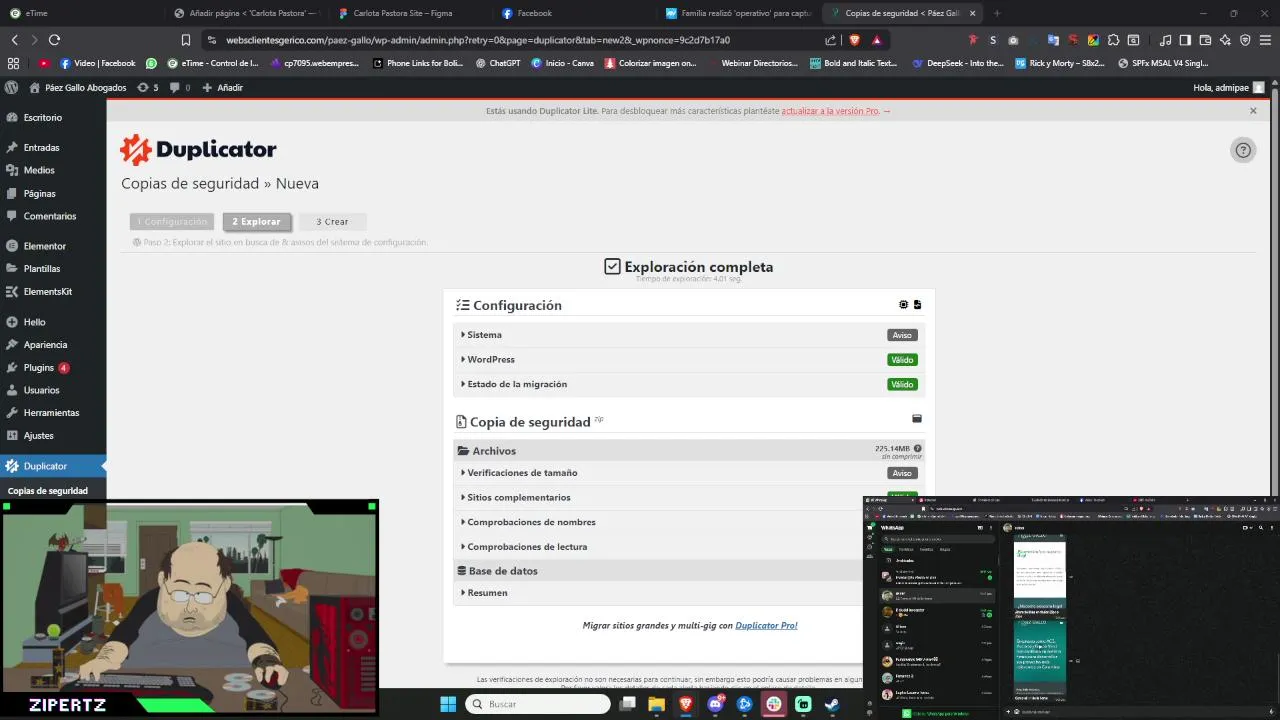Expand the Sistema section
The image size is (1280, 720).
tap(689, 335)
